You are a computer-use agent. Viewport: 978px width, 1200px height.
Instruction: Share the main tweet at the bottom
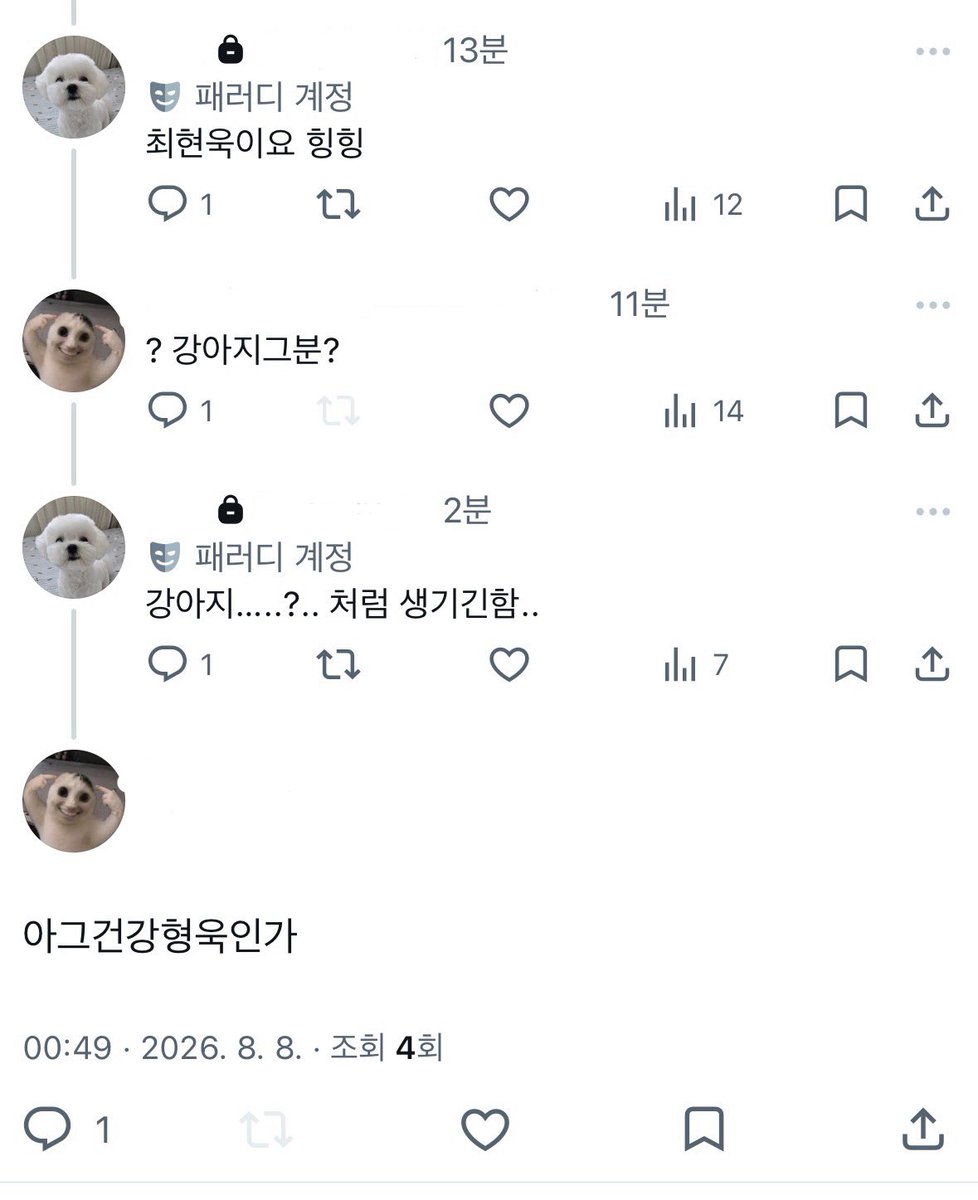pos(923,1129)
